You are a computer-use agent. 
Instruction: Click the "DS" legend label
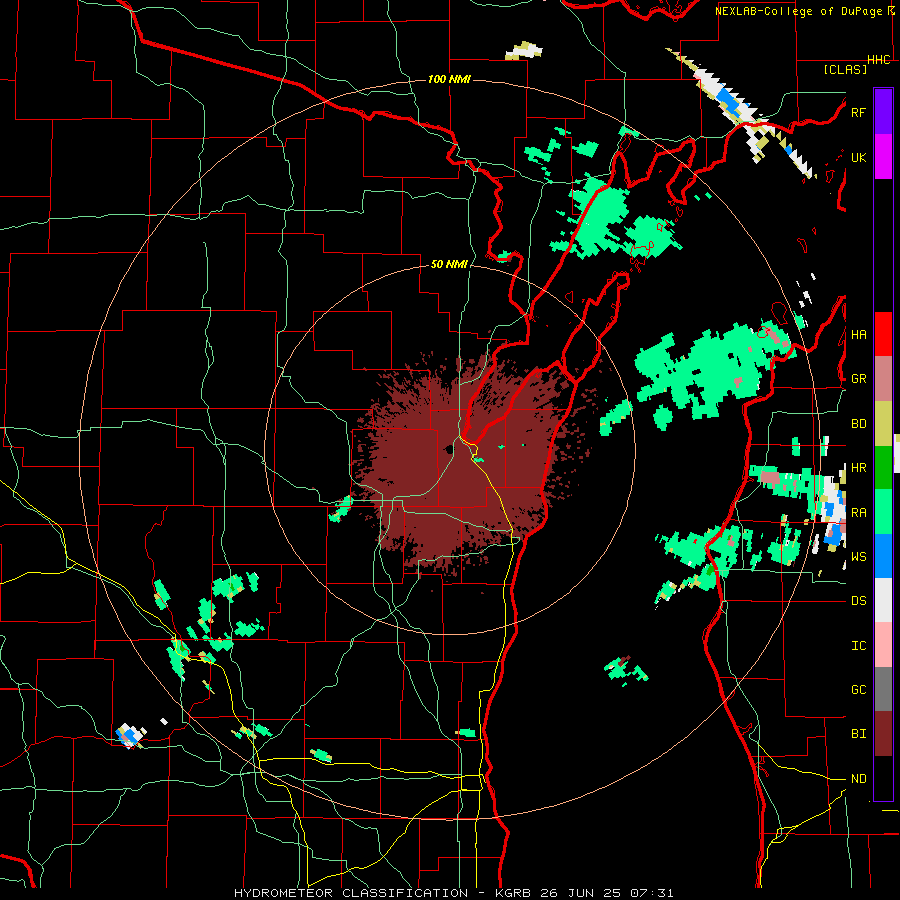[x=858, y=600]
